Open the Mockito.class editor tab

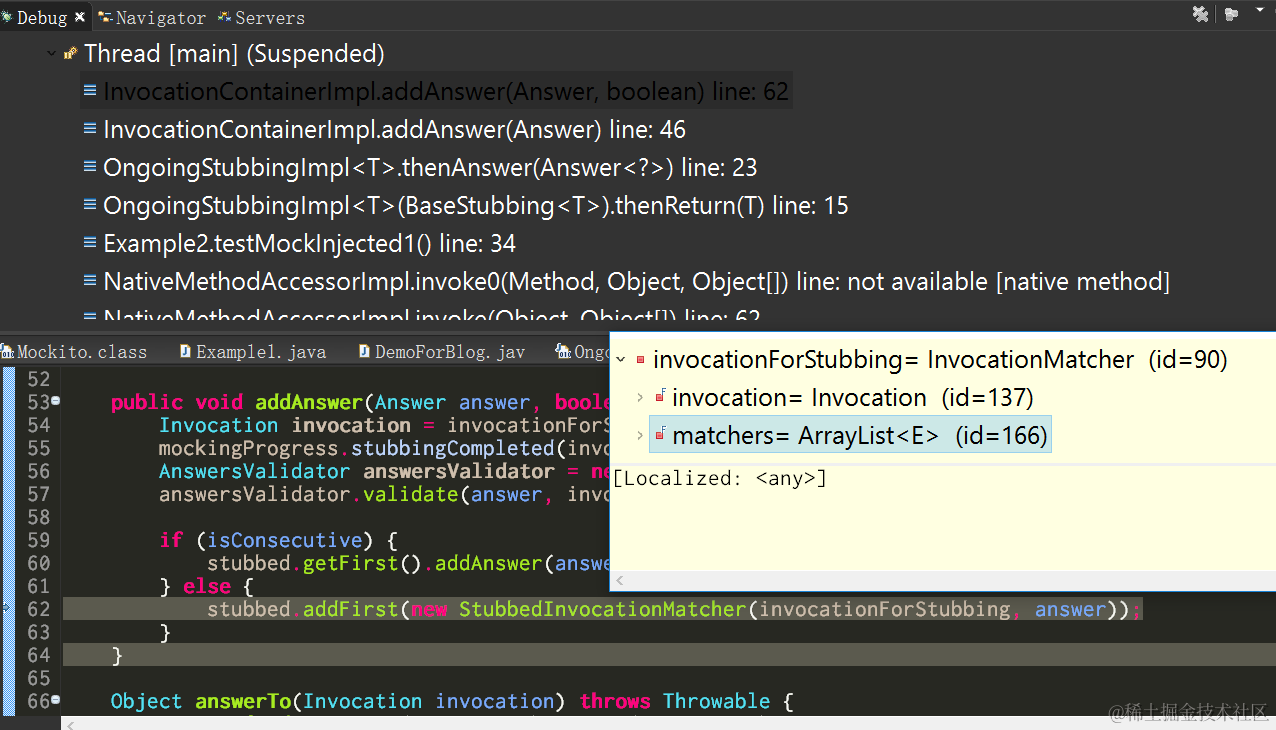81,352
